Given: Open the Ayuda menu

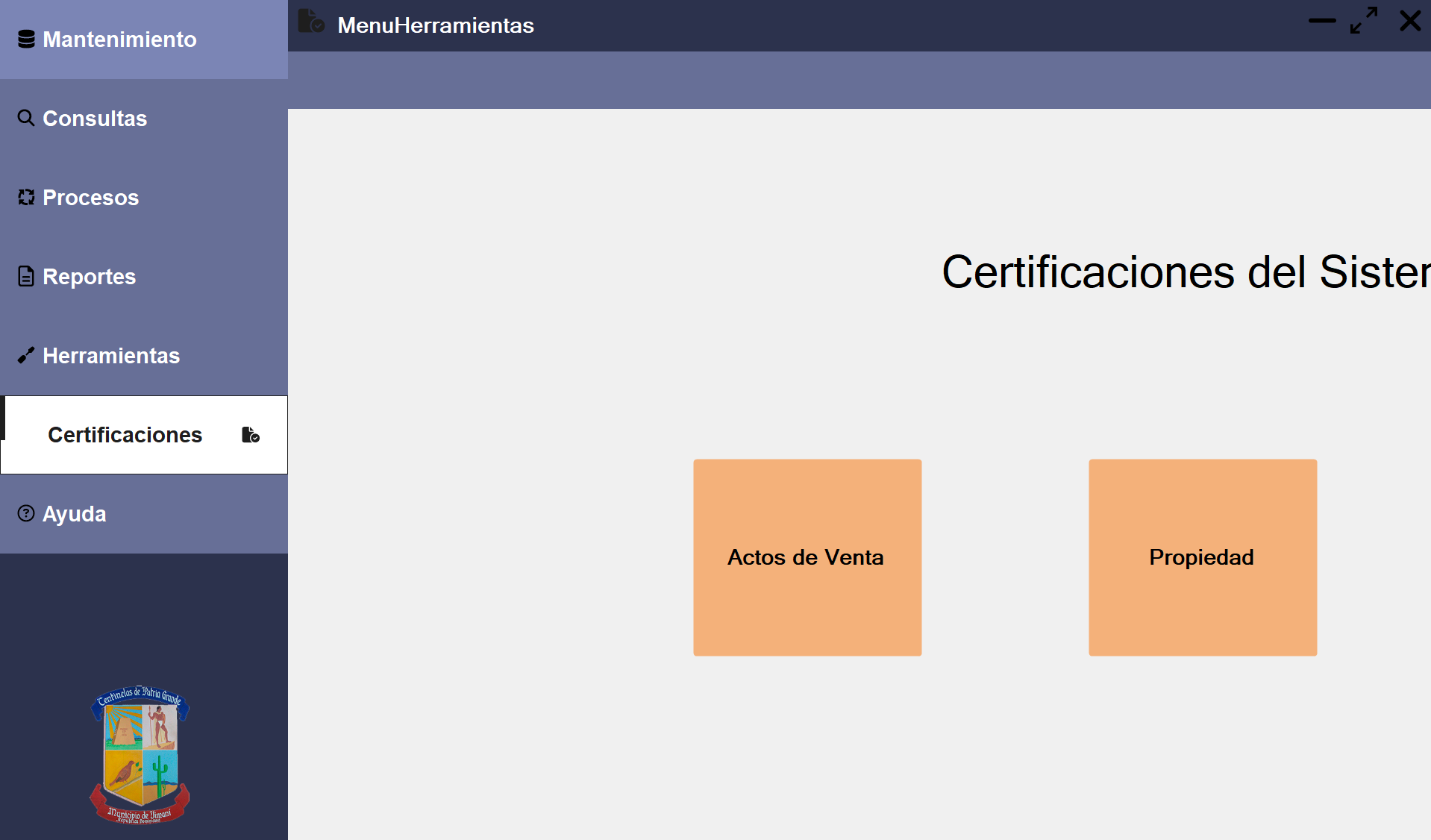Looking at the screenshot, I should point(144,514).
